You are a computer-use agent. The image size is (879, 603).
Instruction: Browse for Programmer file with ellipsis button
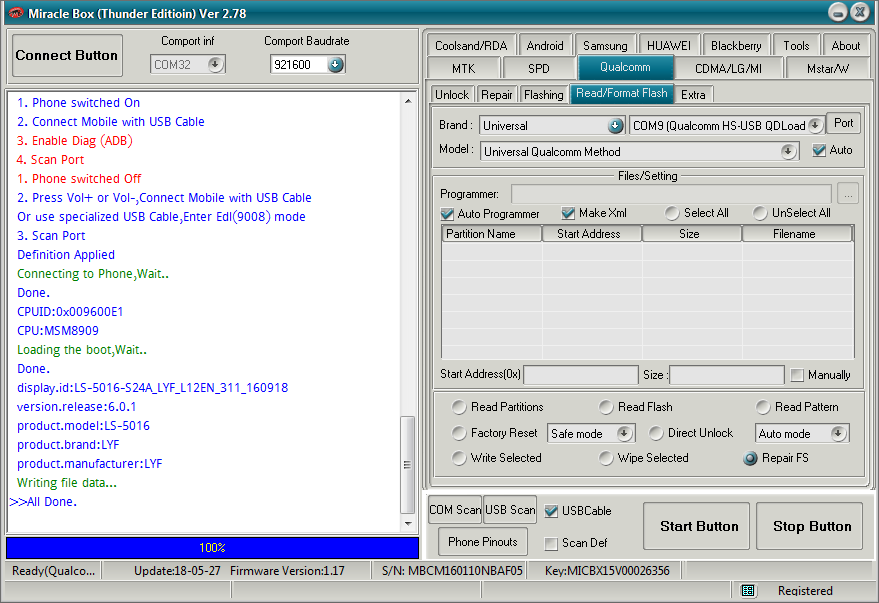(x=848, y=194)
